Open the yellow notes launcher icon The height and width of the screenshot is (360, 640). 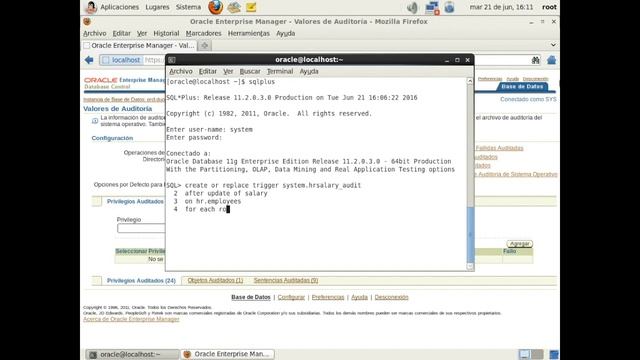tap(251, 7)
